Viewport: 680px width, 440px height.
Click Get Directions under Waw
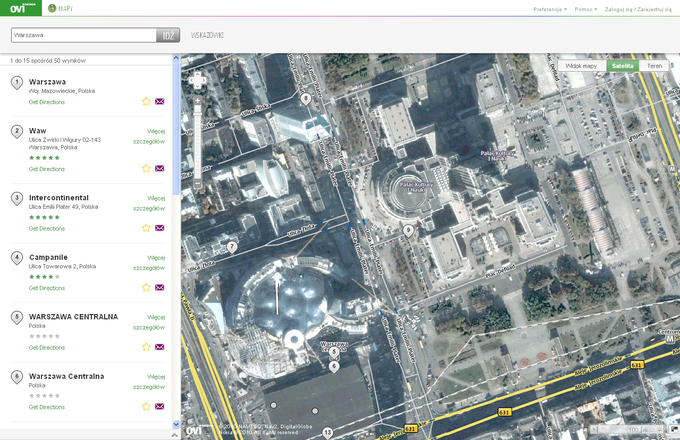pyautogui.click(x=47, y=169)
